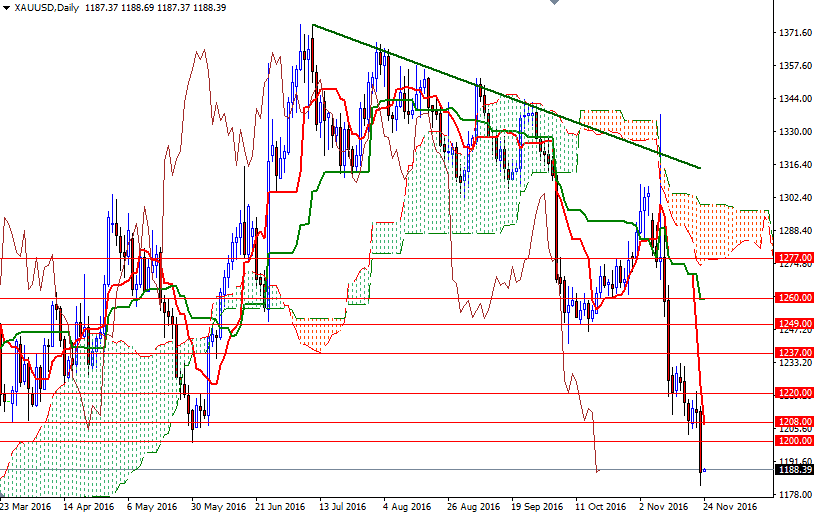Viewport: 814px width, 514px height.
Task: Click the 23 Mar 2016 date label
Action: 26,506
